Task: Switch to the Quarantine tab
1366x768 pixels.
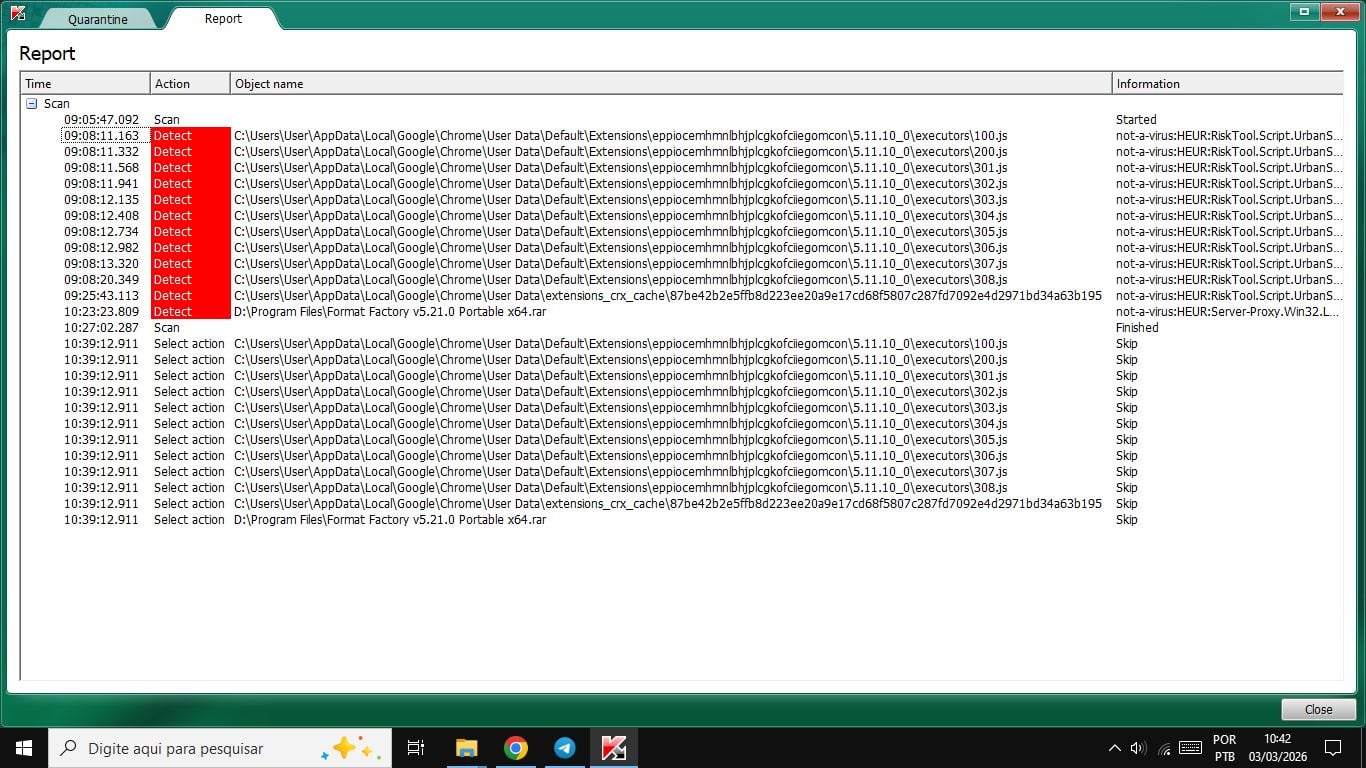Action: [x=97, y=19]
